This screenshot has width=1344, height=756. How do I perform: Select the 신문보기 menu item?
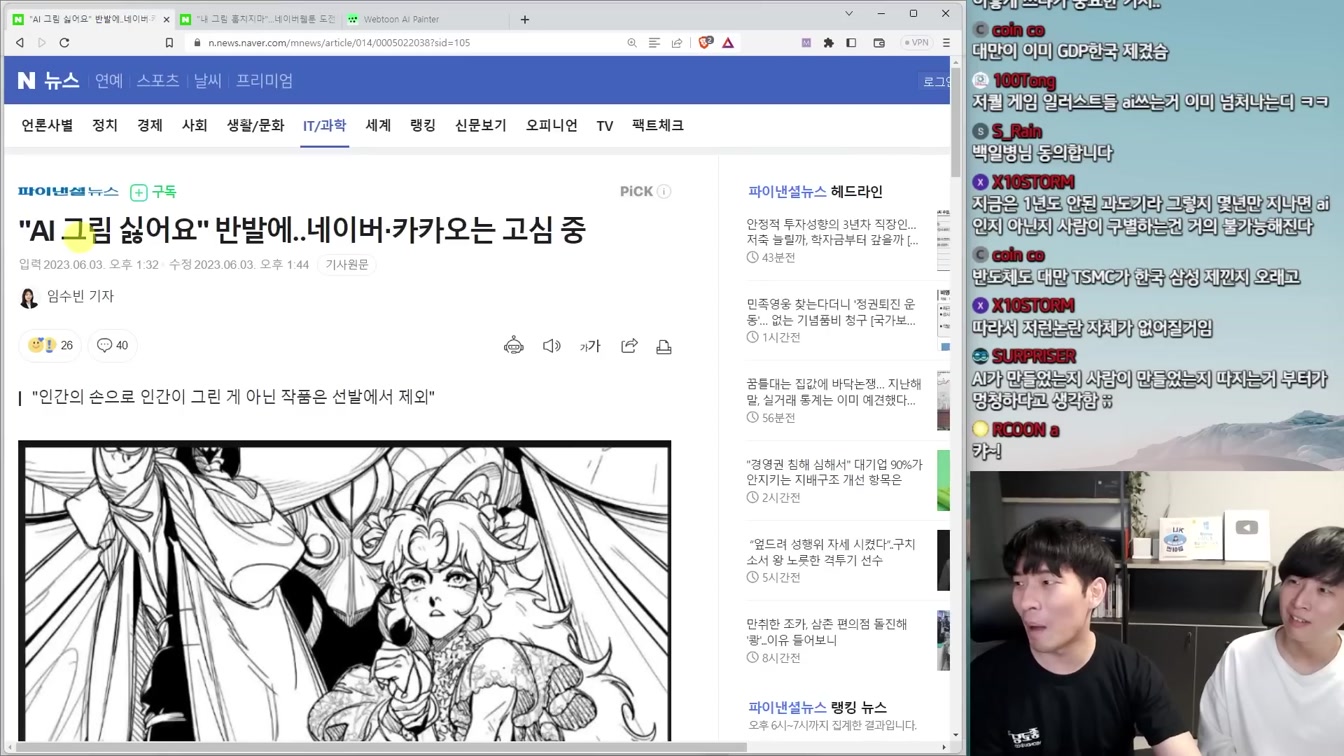(x=481, y=126)
